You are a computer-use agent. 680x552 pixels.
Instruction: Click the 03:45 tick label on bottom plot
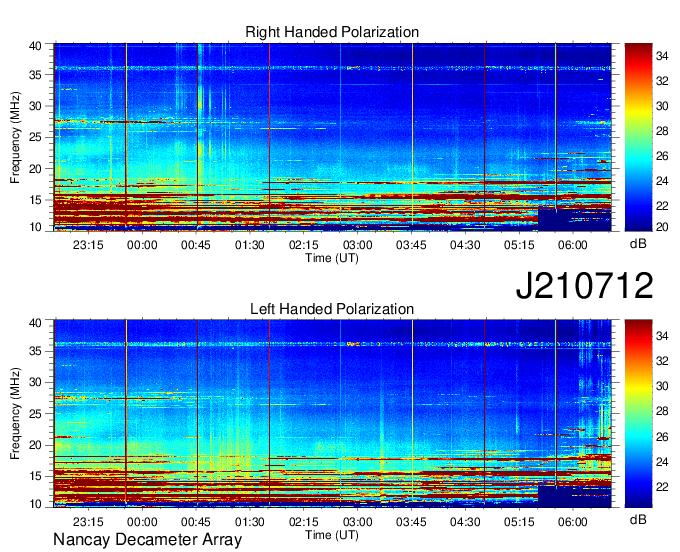click(411, 522)
